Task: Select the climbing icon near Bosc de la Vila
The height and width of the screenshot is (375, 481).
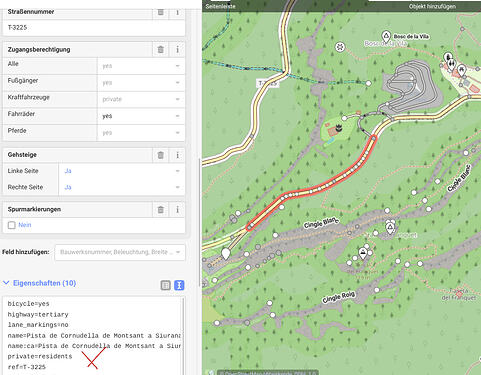Action: pyautogui.click(x=340, y=47)
